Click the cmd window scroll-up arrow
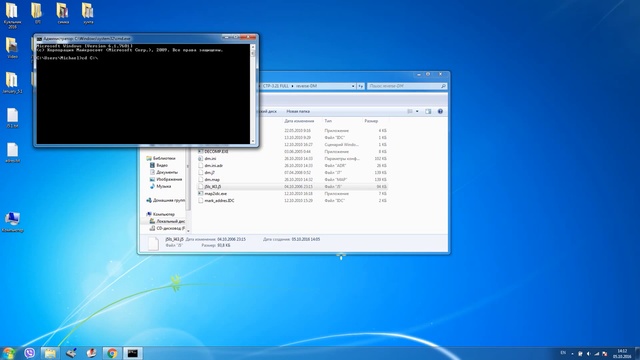The width and height of the screenshot is (640, 360). (253, 47)
